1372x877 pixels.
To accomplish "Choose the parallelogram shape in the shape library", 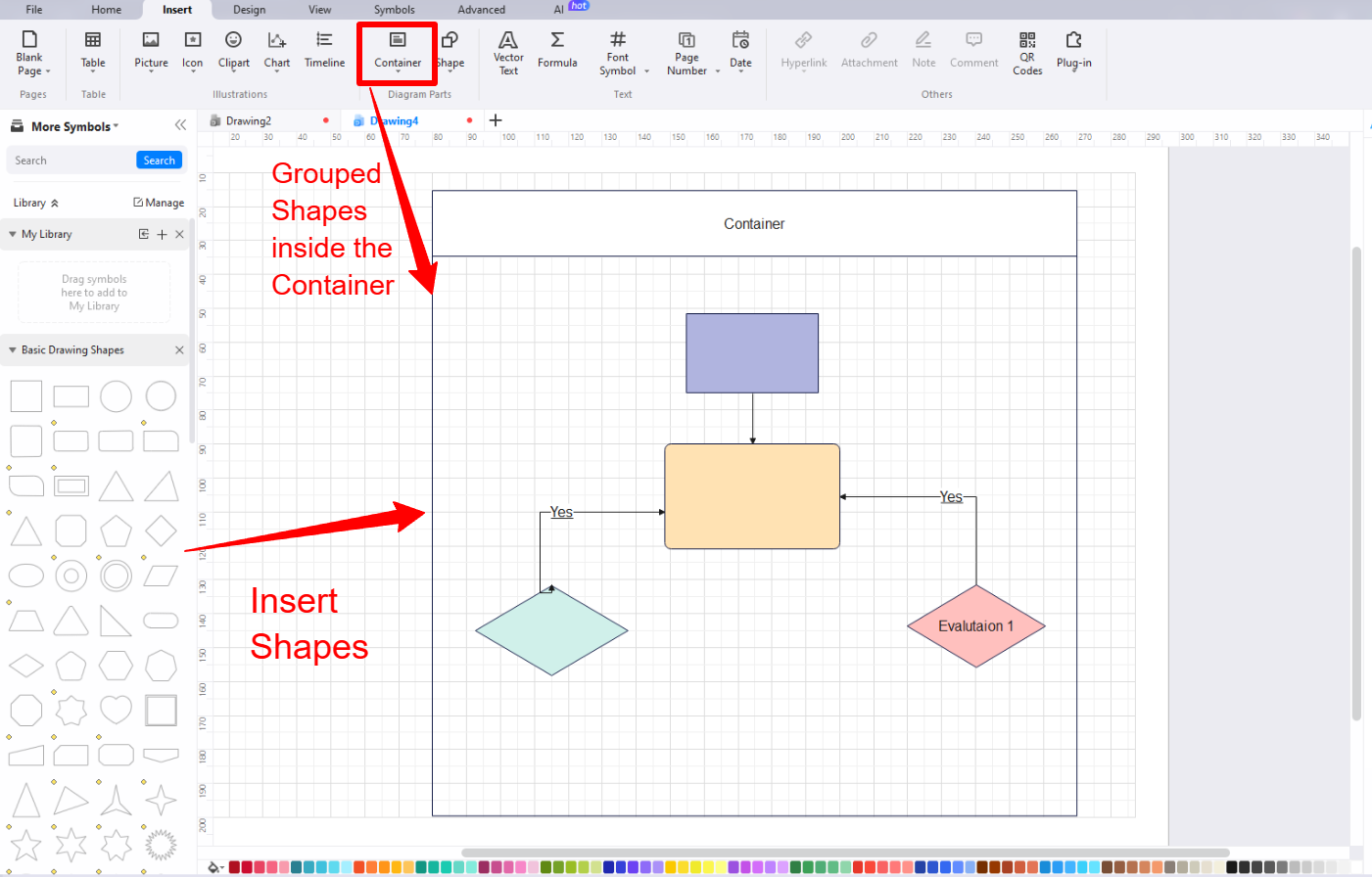I will pyautogui.click(x=161, y=576).
